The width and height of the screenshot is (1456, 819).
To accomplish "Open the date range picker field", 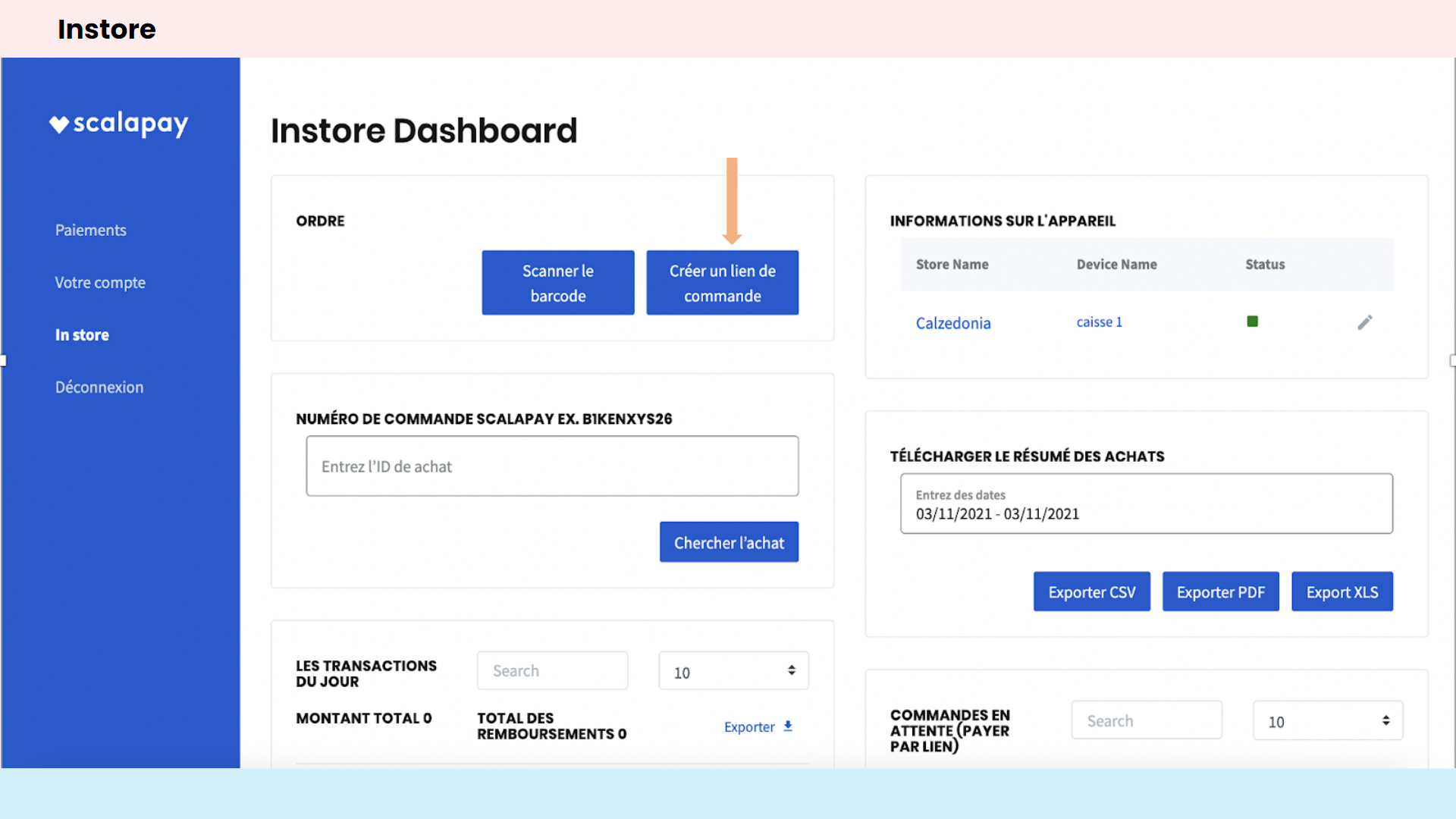I will pyautogui.click(x=1146, y=504).
